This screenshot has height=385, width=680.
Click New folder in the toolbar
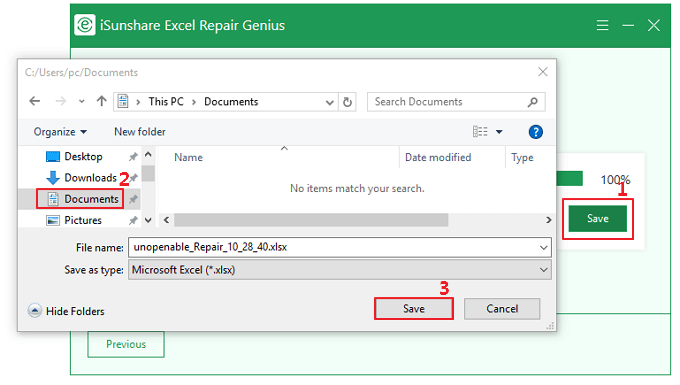140,132
